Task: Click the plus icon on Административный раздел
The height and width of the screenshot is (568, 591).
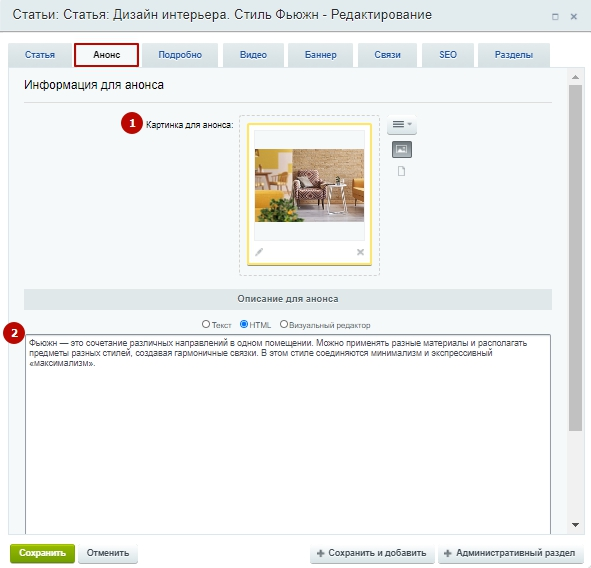Action: [x=447, y=553]
